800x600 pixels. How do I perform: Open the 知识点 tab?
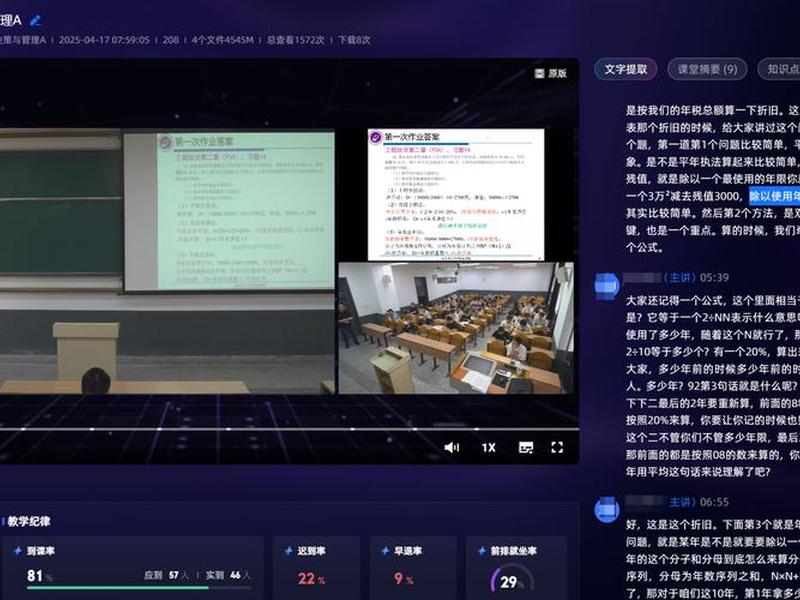point(781,69)
